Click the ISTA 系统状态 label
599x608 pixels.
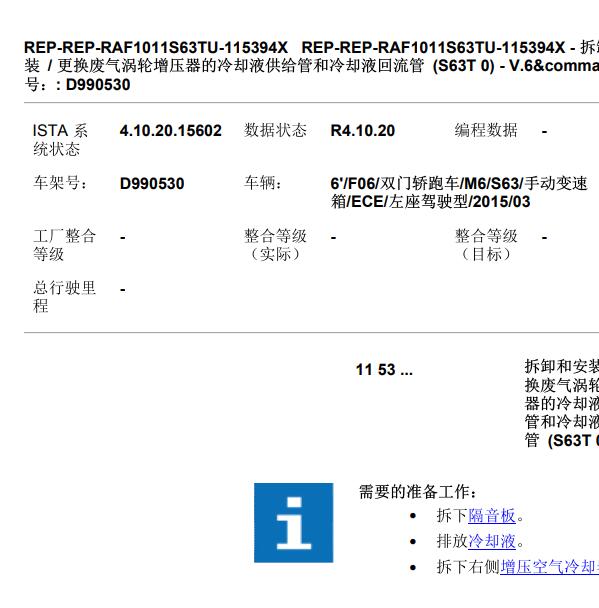pyautogui.click(x=60, y=140)
